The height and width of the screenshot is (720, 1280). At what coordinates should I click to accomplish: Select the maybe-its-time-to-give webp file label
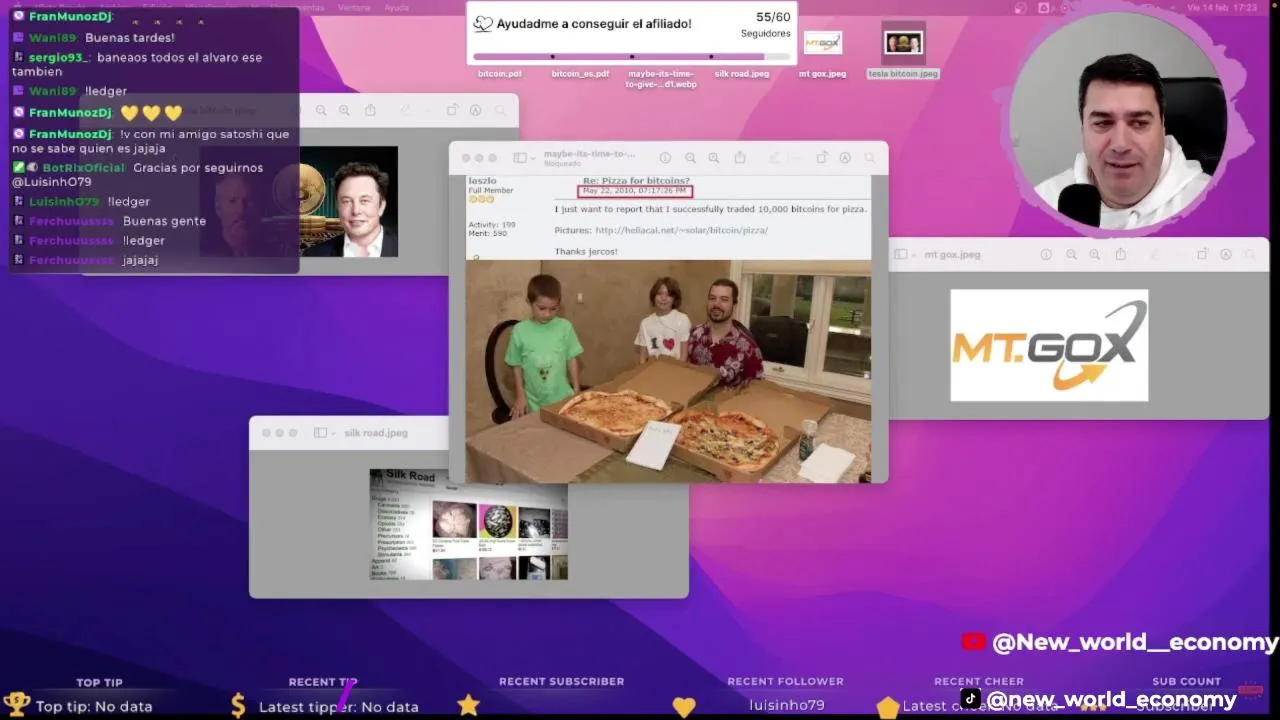click(661, 79)
